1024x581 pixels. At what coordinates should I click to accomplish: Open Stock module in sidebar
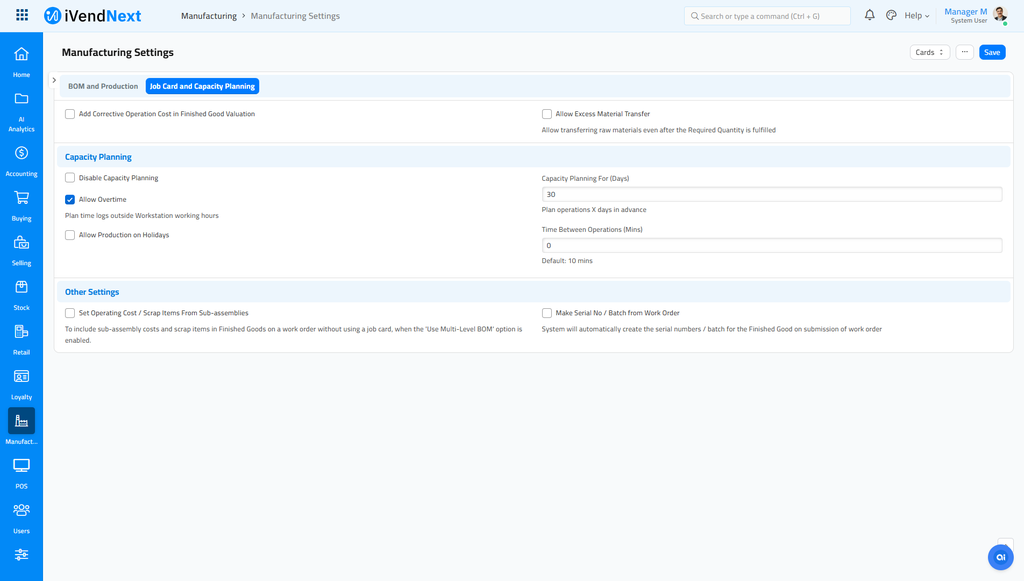(x=22, y=295)
